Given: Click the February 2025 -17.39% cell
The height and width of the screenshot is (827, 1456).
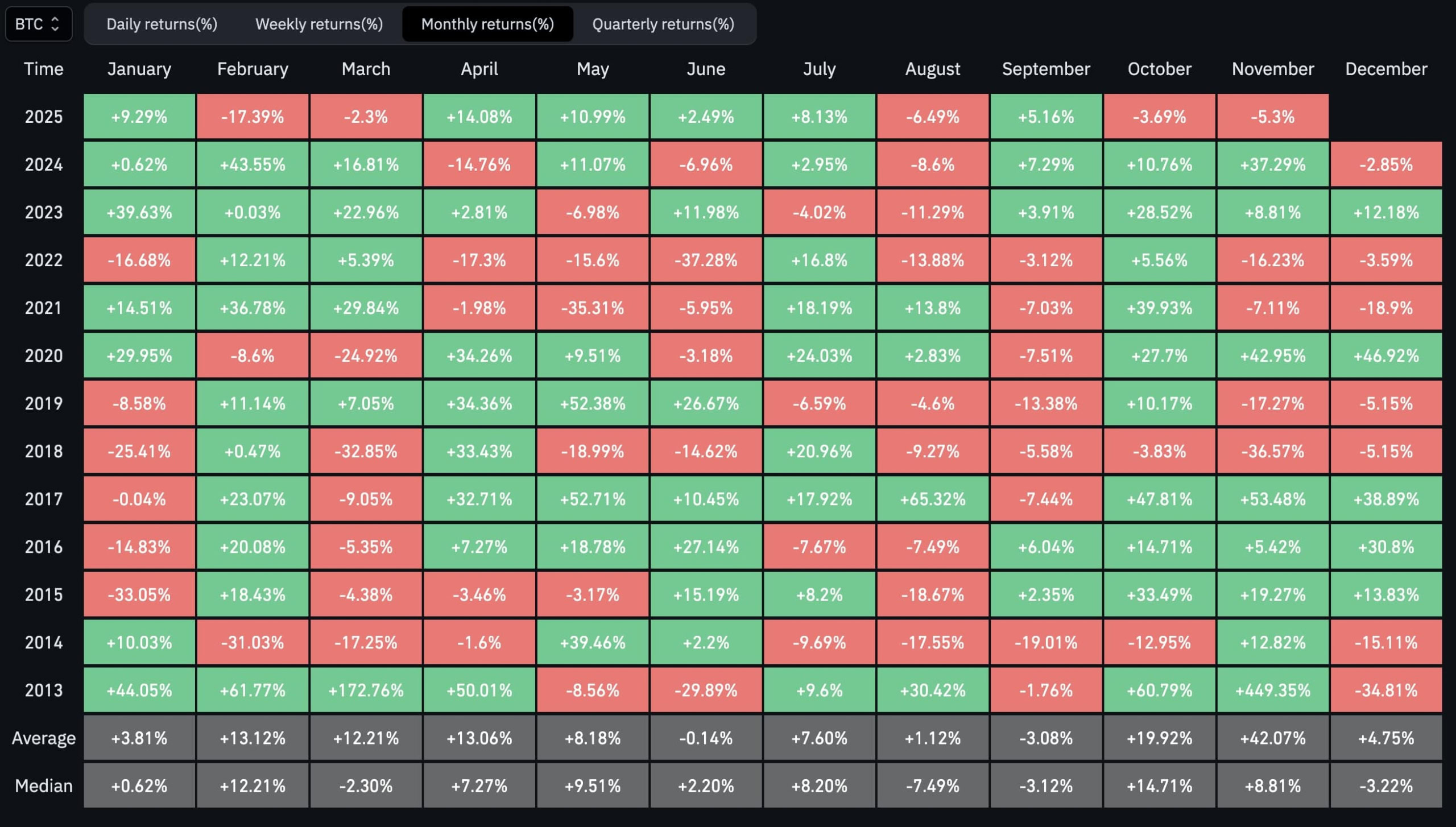Looking at the screenshot, I should 252,117.
